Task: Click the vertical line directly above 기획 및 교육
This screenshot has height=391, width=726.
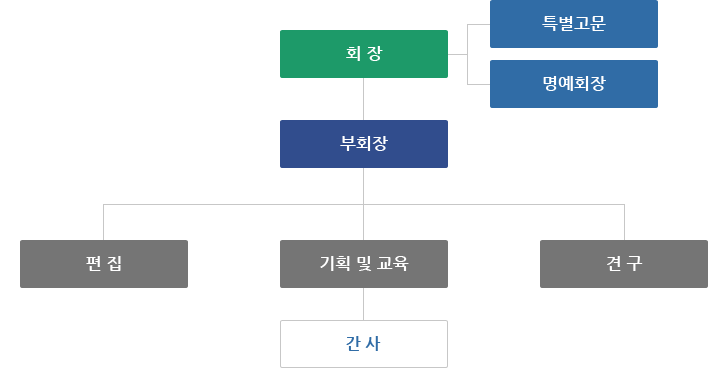Action: click(x=363, y=222)
